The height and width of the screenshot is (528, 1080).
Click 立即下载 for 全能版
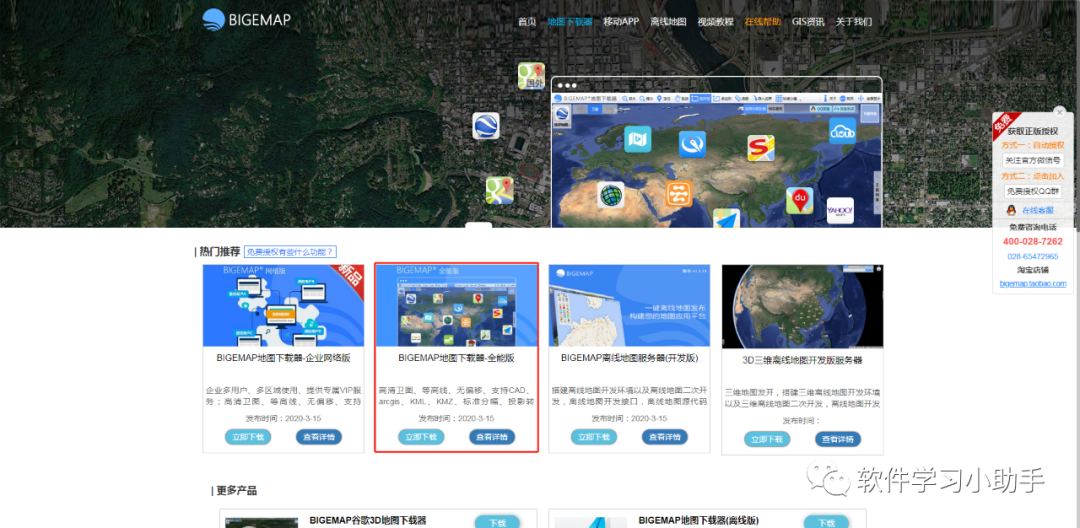click(421, 437)
